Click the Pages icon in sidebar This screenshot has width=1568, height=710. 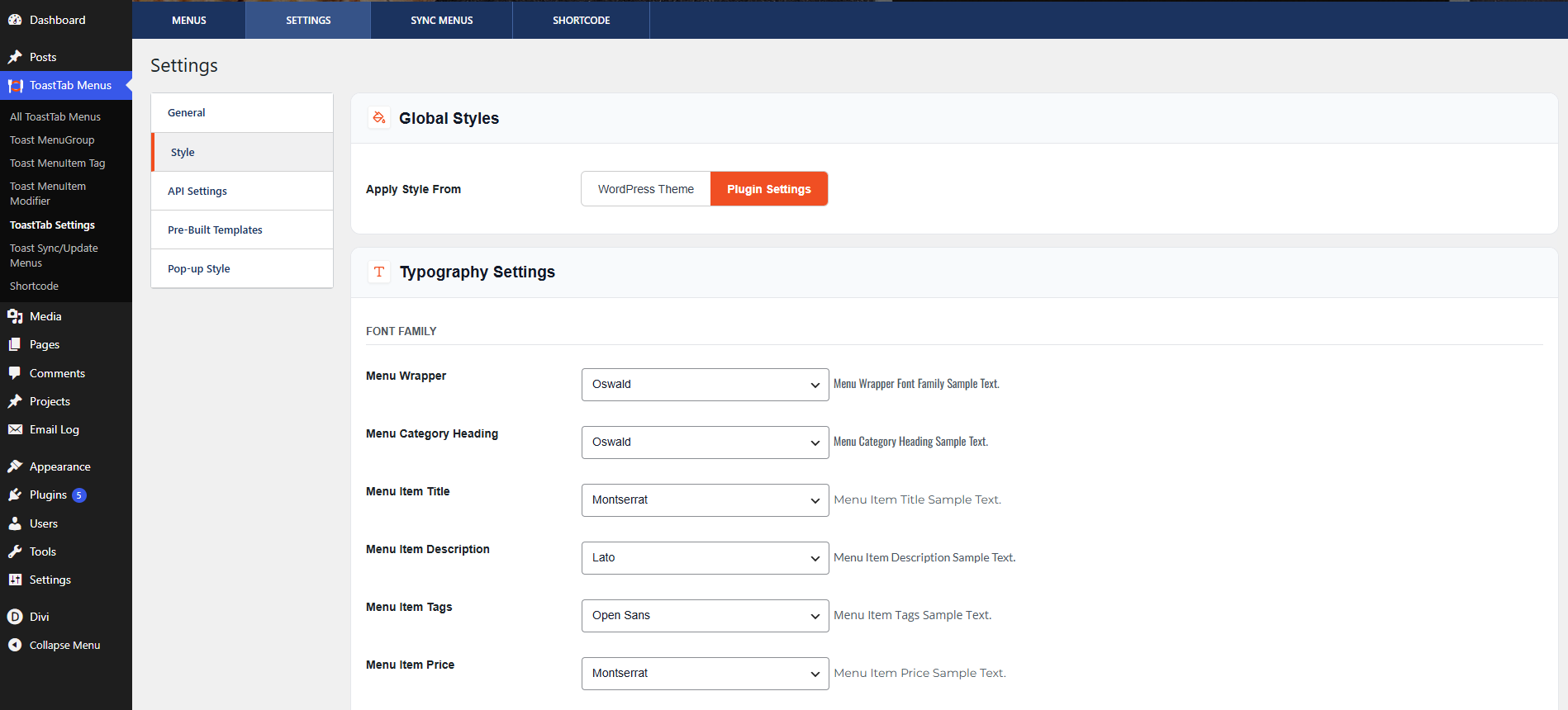coord(15,344)
